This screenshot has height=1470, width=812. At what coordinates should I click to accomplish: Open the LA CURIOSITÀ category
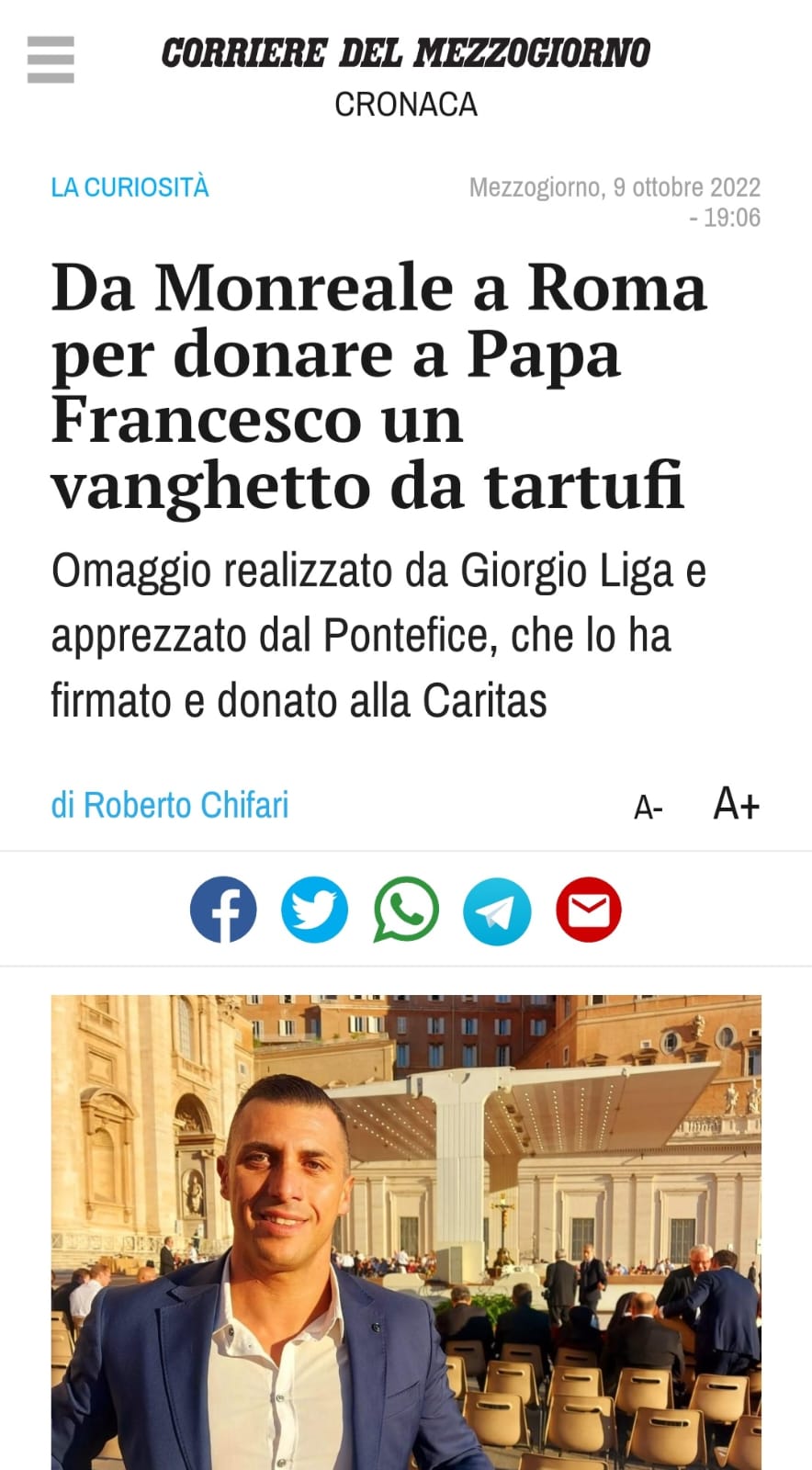(130, 187)
